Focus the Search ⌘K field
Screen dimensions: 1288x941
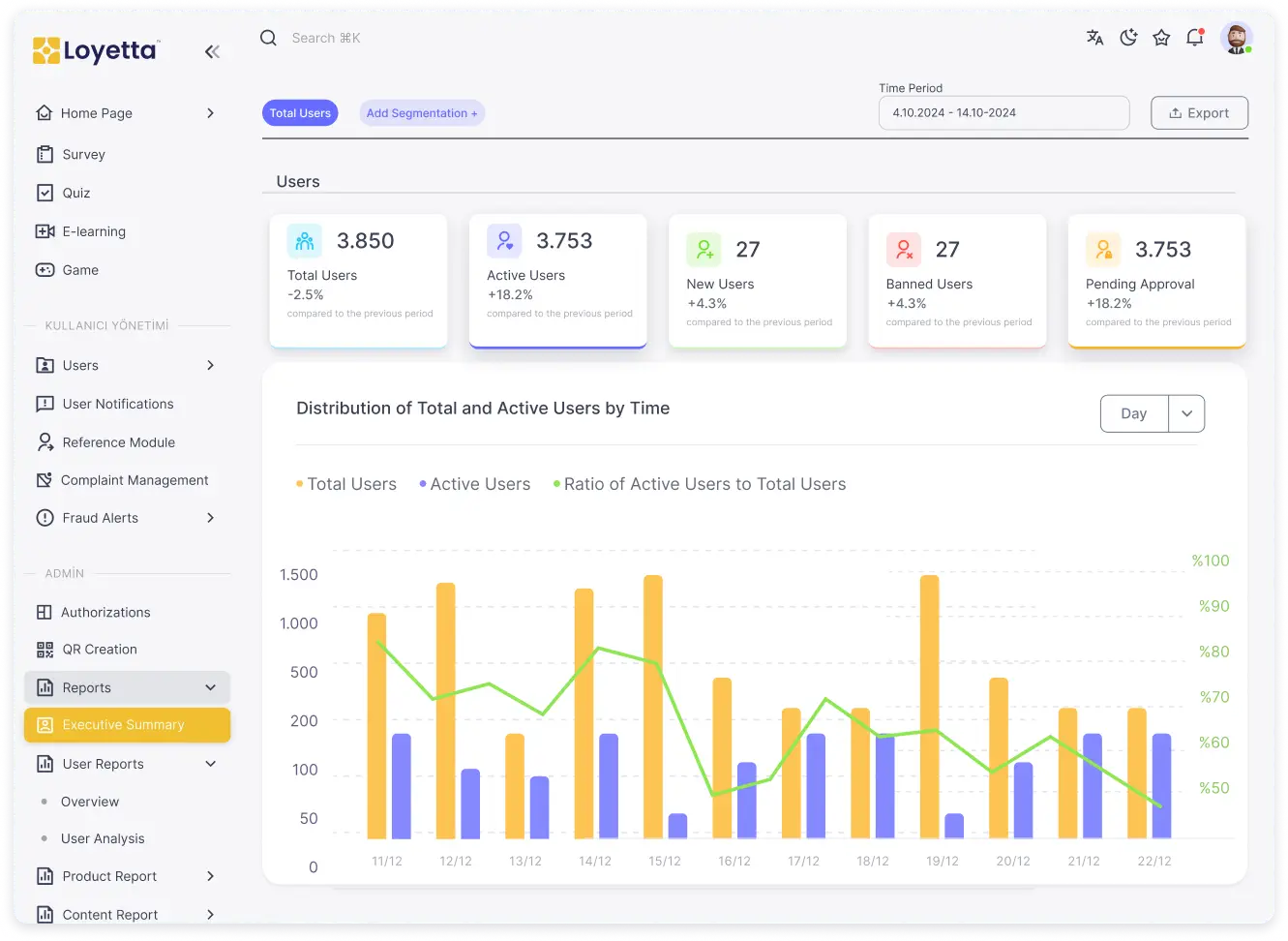pos(326,38)
